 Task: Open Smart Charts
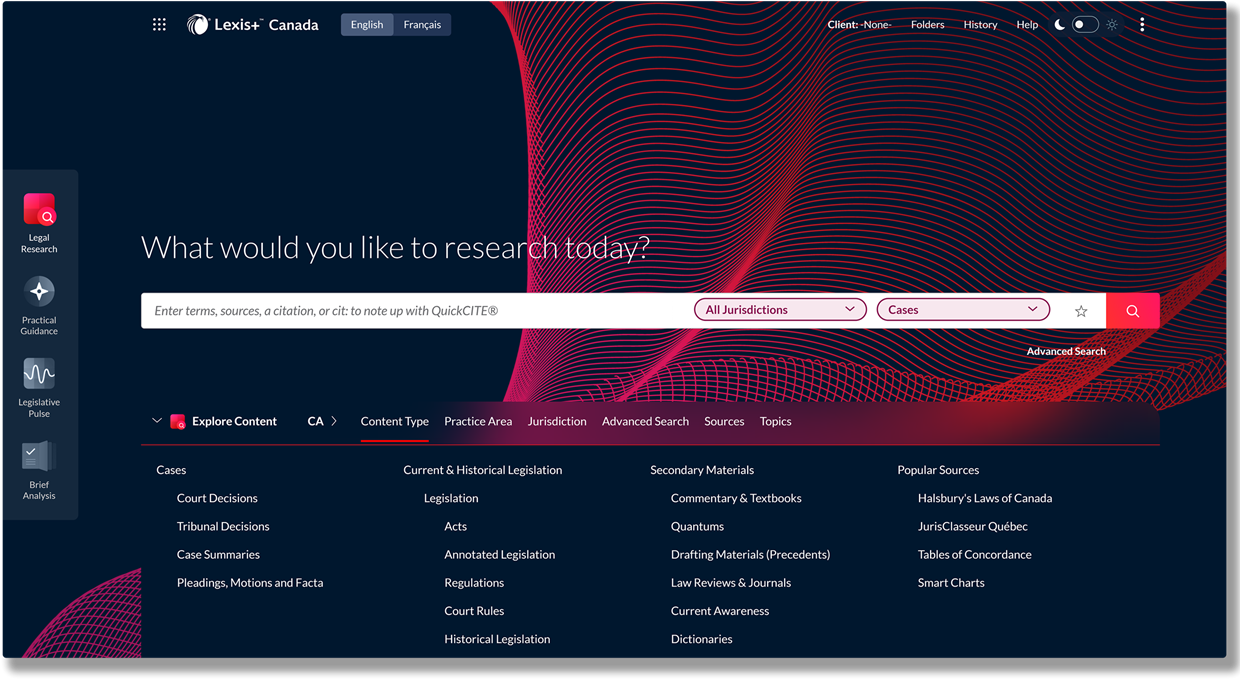point(951,582)
